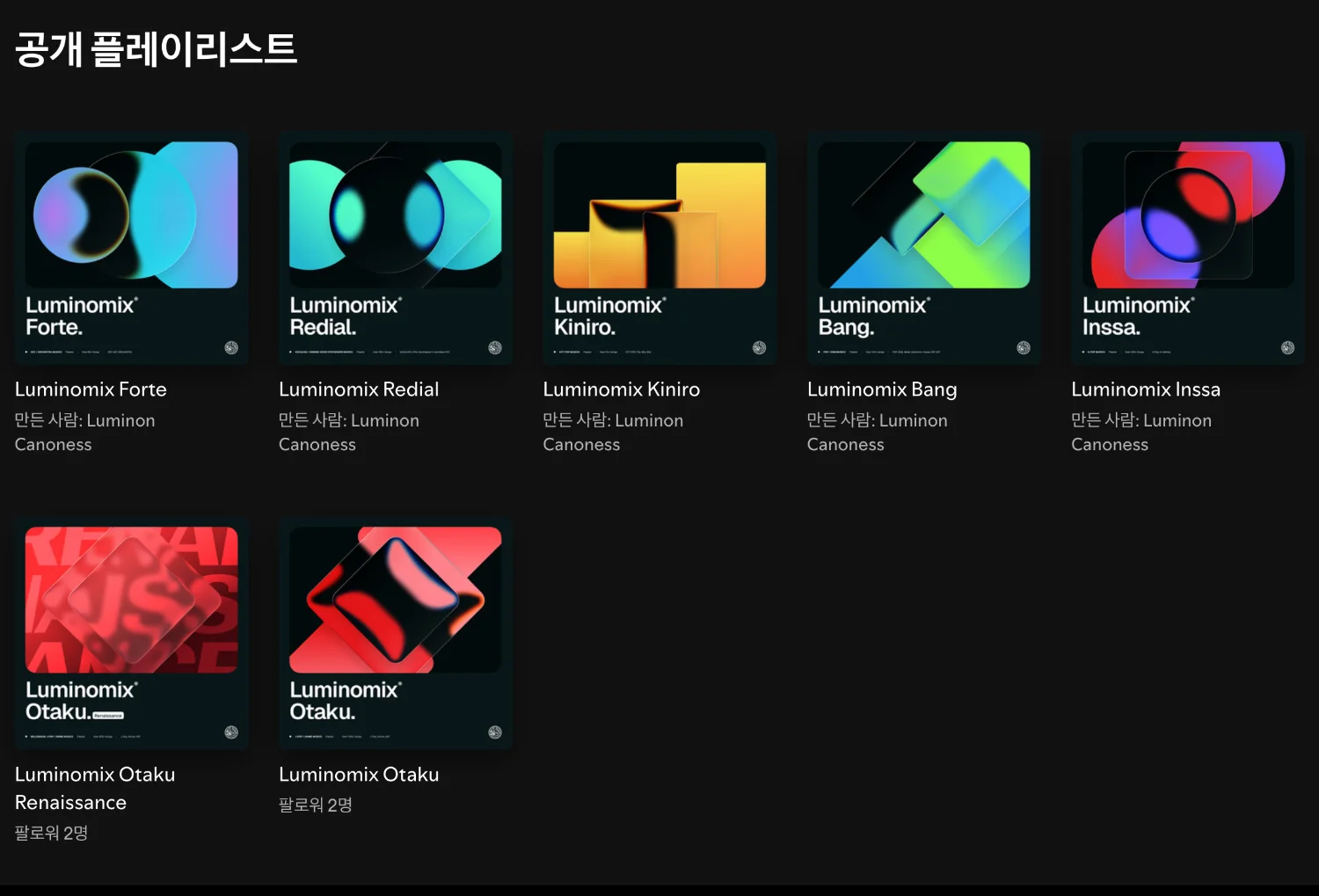Click the Luminomix Forte cover art
Screen dimensions: 1319x896
(131, 247)
